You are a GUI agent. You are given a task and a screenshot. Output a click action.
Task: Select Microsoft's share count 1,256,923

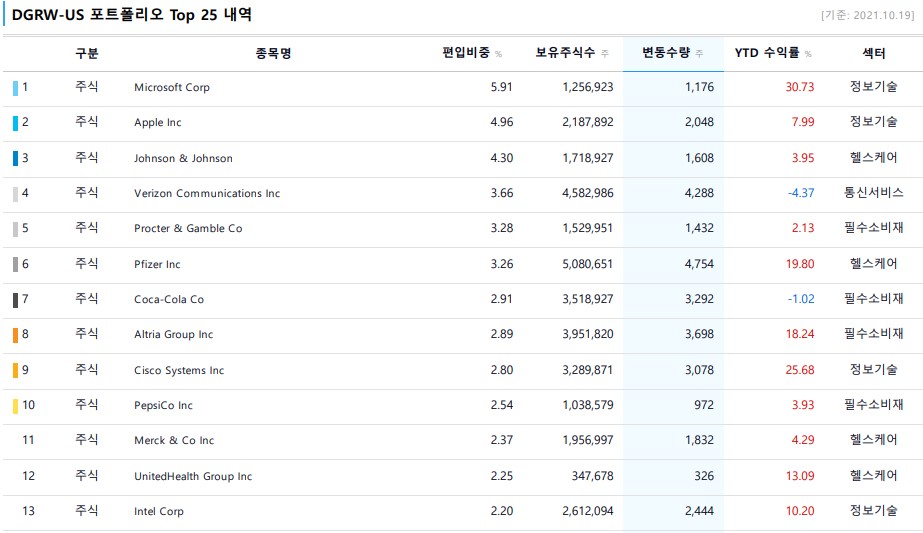coord(587,87)
